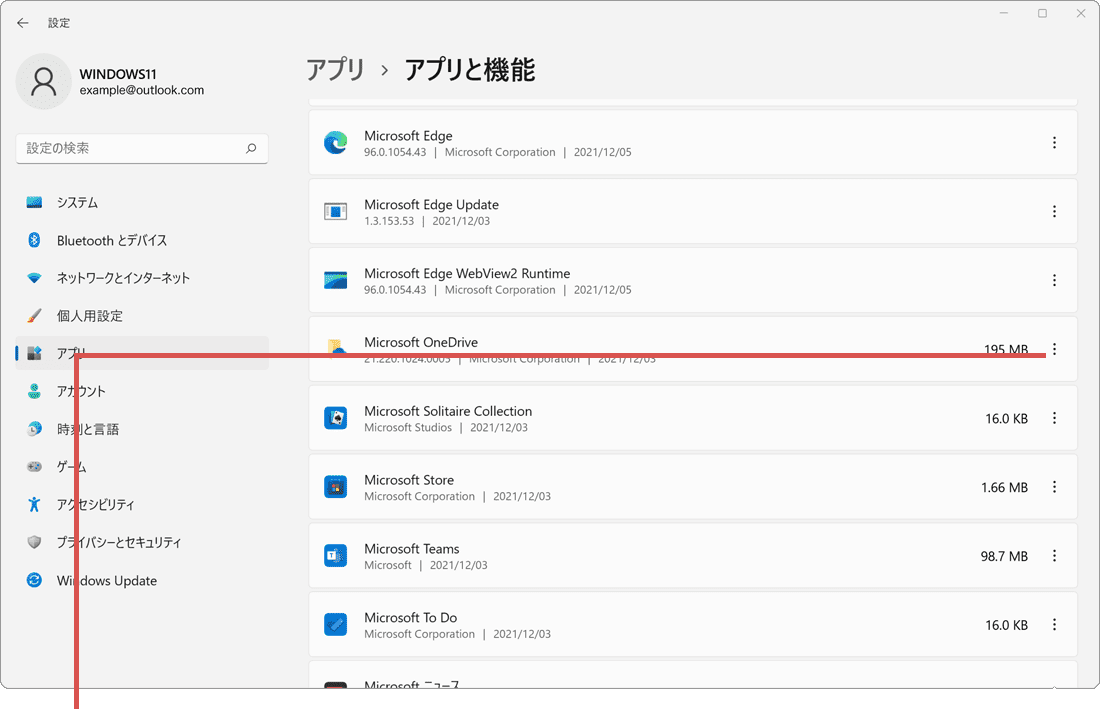The width and height of the screenshot is (1100, 709).
Task: Click the 1.66 MB size value
Action: (1004, 487)
